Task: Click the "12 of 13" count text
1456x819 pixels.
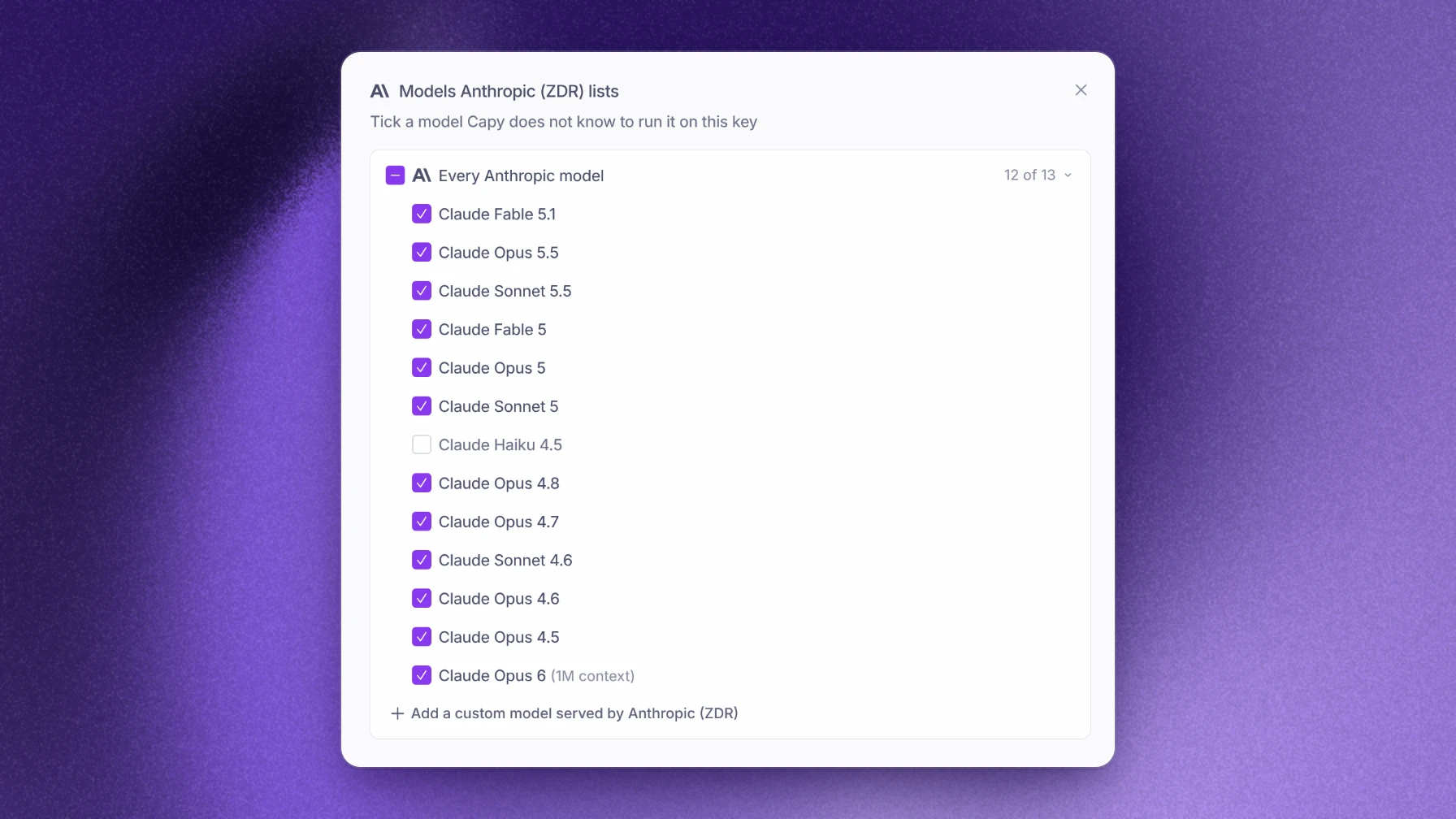Action: pyautogui.click(x=1029, y=175)
